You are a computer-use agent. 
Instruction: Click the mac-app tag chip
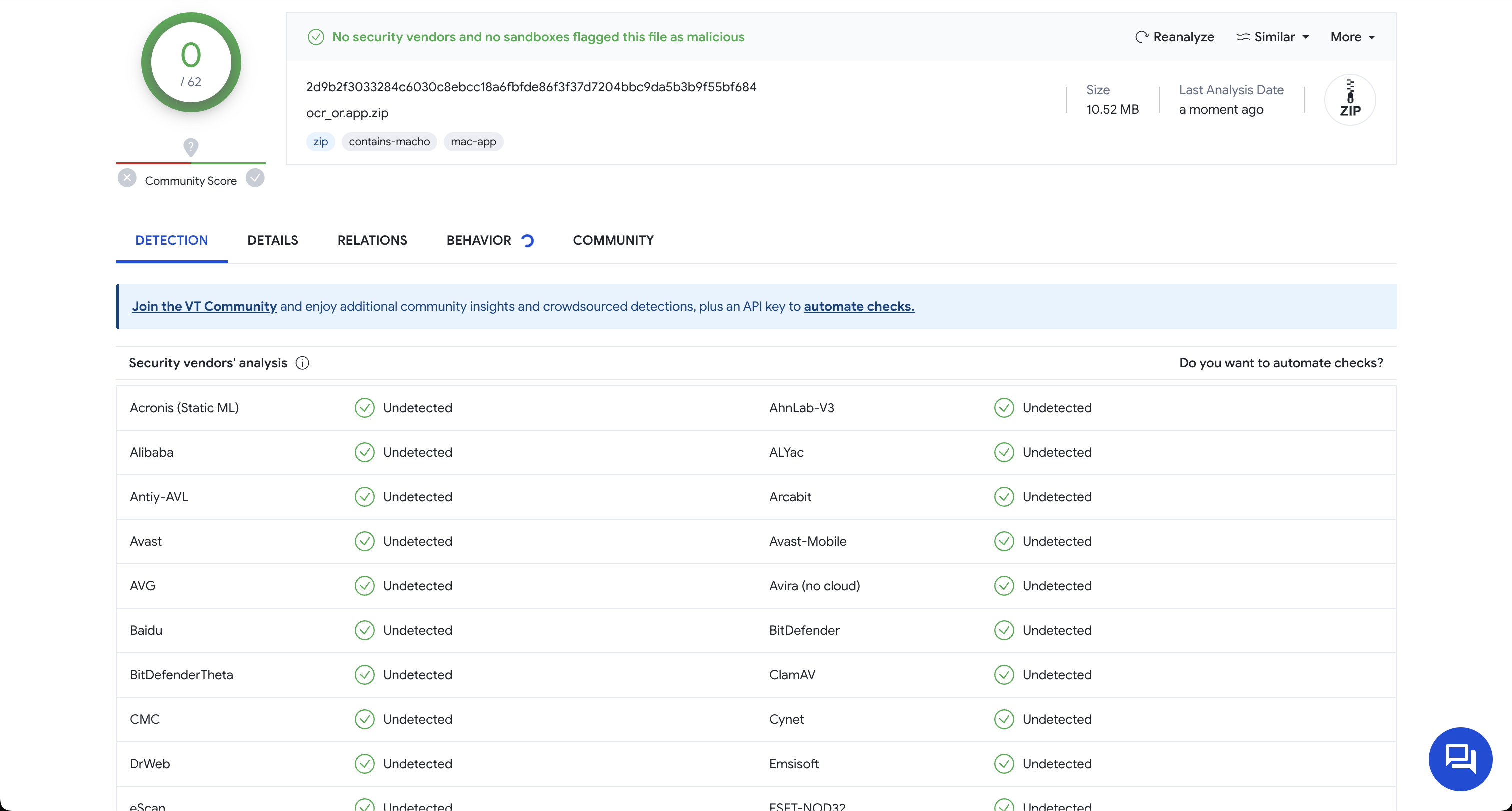pos(473,142)
